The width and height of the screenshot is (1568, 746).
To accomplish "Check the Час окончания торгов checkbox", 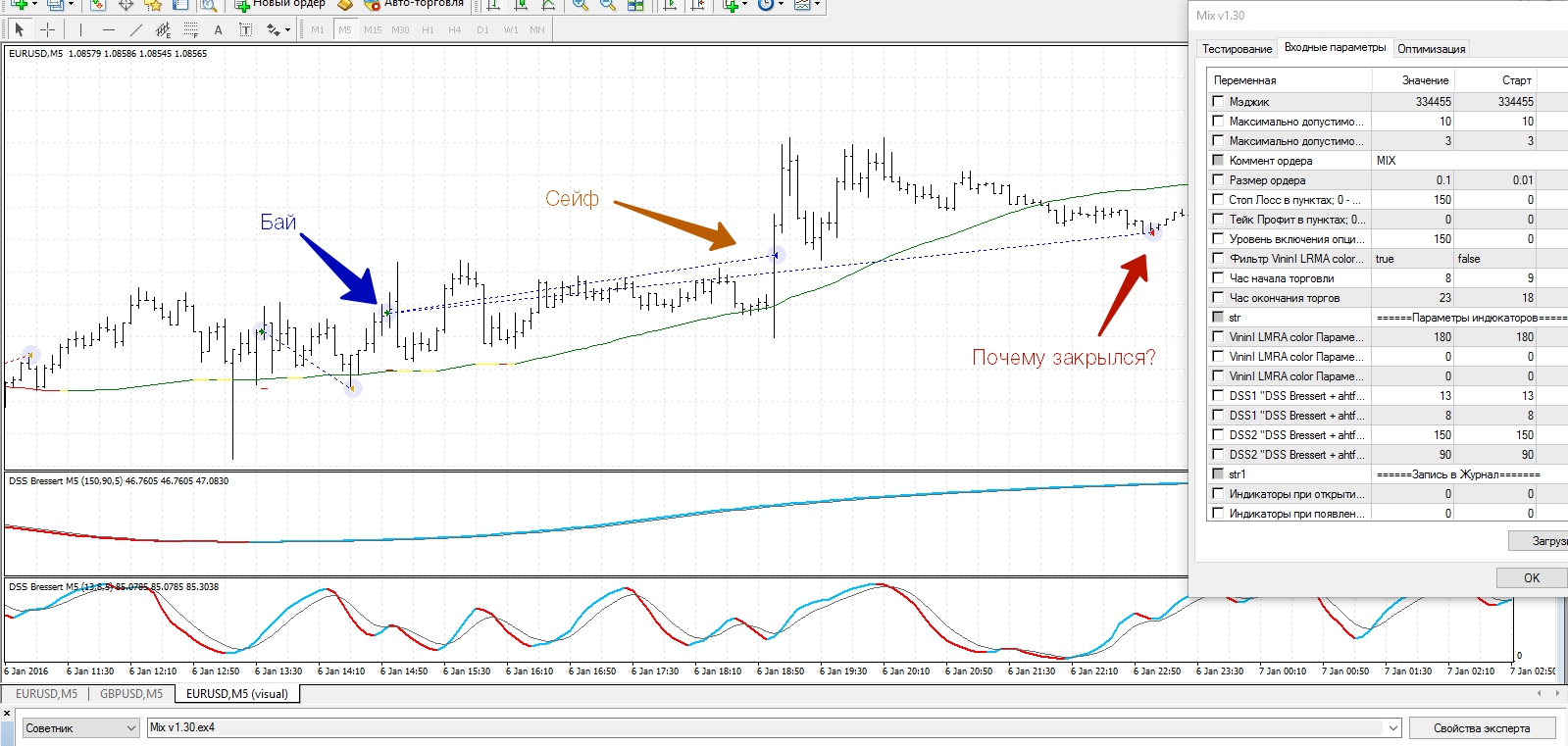I will coord(1218,297).
